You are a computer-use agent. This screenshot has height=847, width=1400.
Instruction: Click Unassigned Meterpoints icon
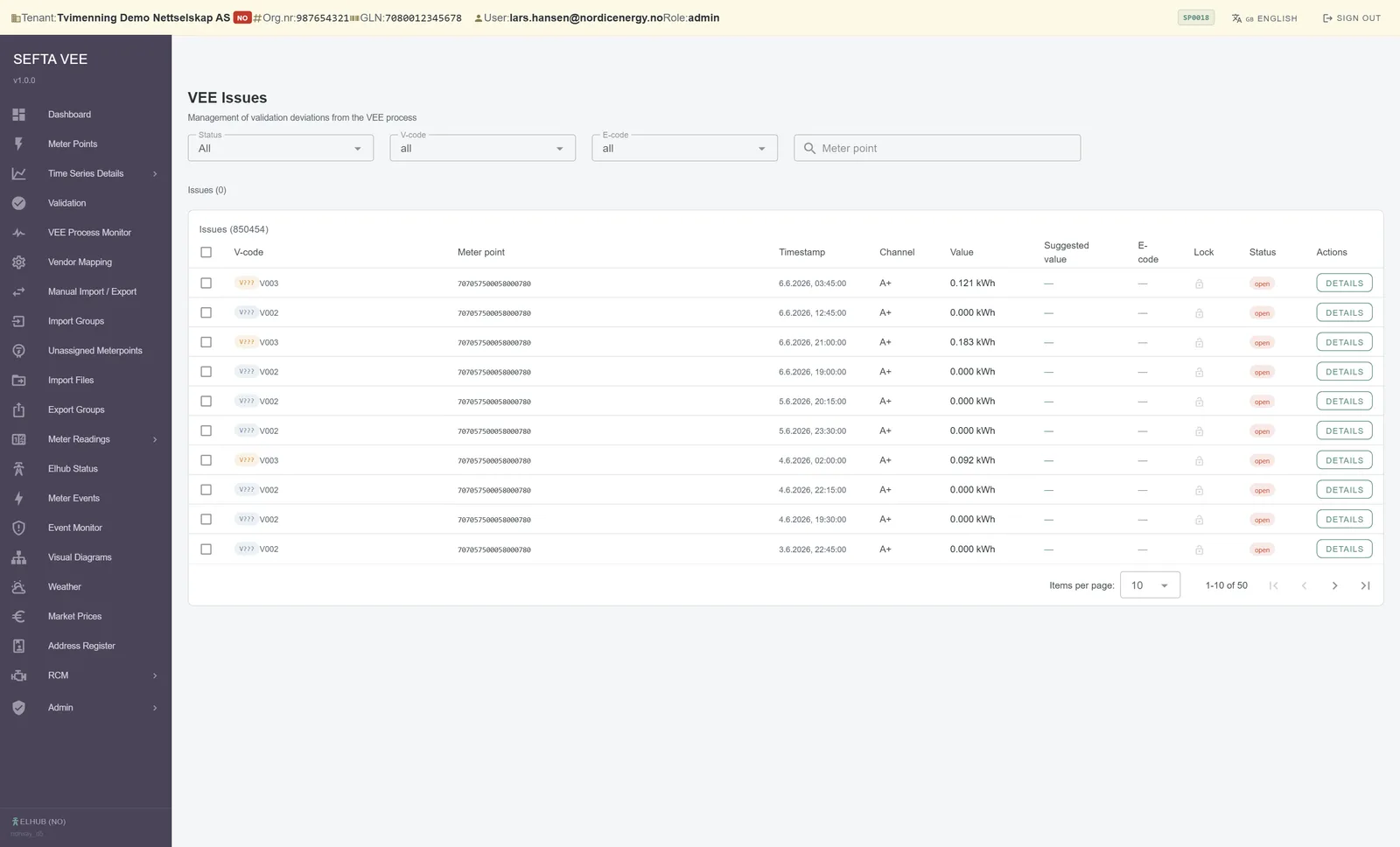pos(18,351)
